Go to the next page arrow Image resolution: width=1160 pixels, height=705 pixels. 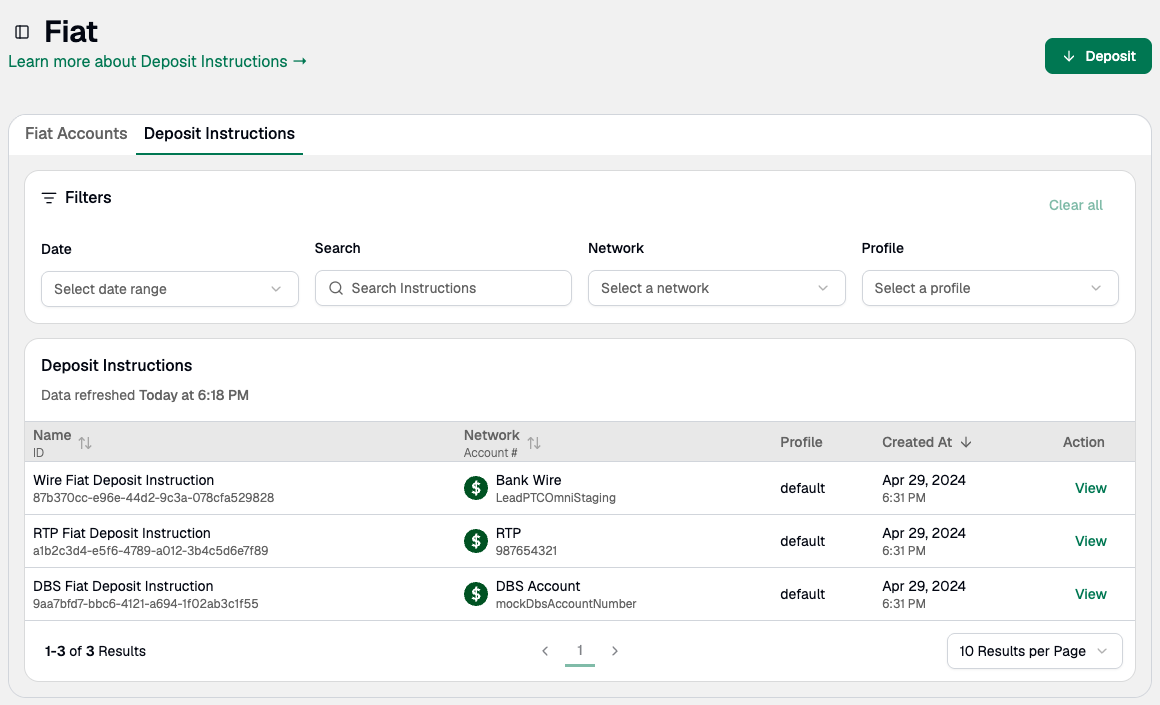click(x=615, y=651)
